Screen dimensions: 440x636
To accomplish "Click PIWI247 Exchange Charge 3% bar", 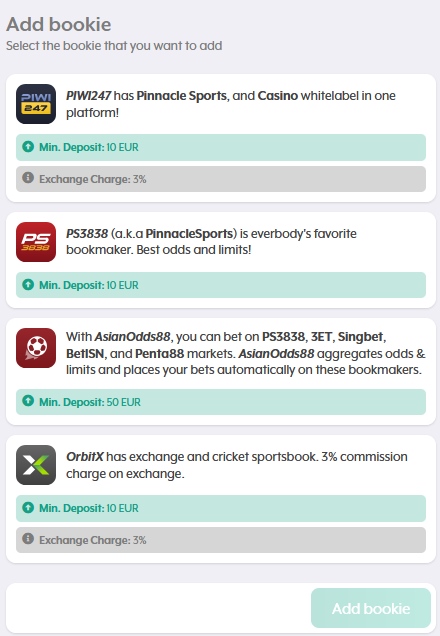I will tap(221, 179).
